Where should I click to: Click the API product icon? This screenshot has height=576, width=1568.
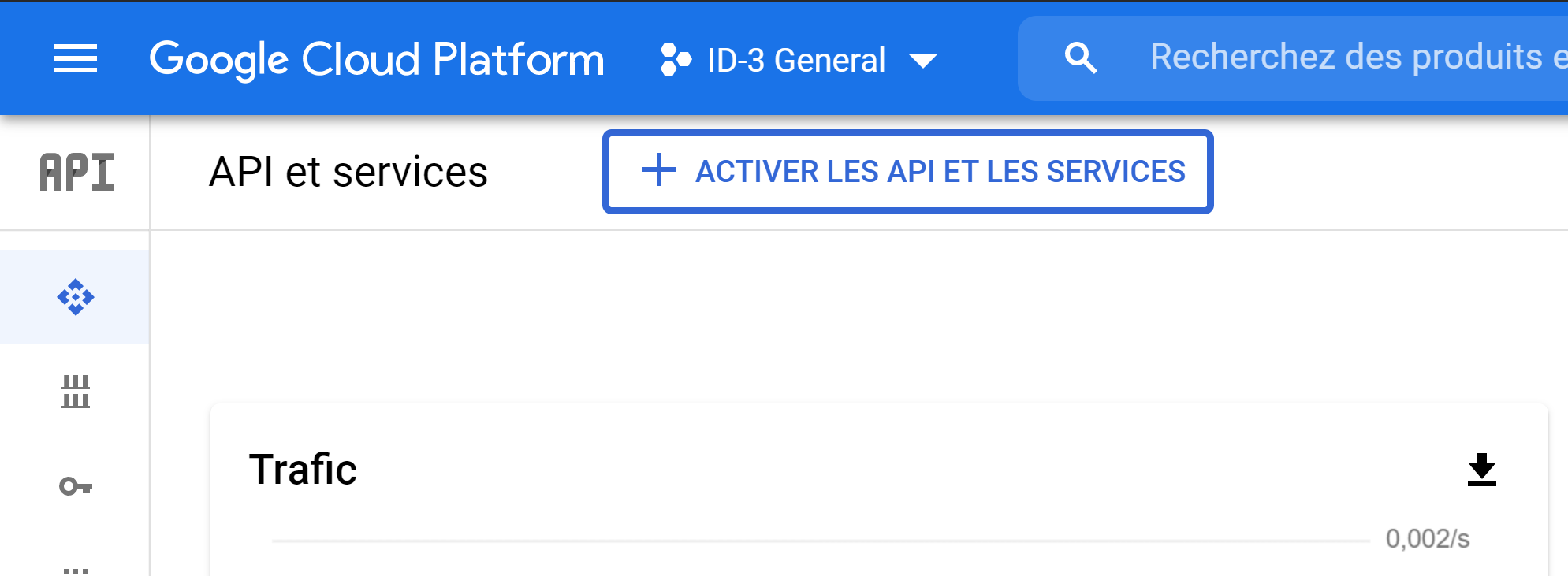coord(76,173)
